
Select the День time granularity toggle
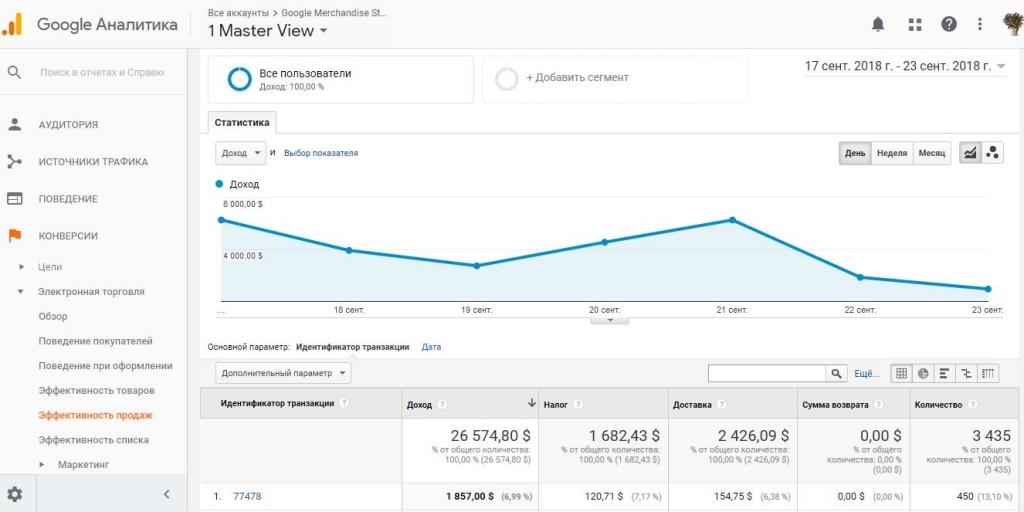(x=855, y=153)
